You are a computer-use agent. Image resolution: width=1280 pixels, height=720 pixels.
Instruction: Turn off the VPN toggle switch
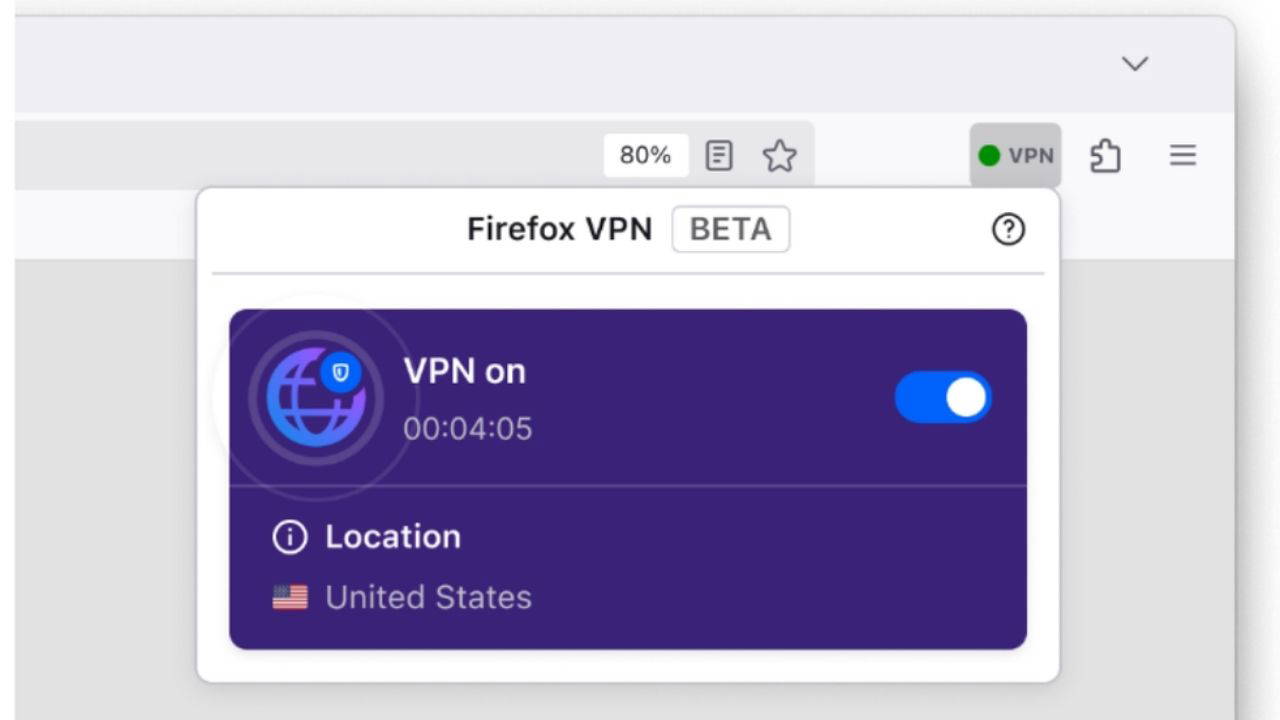click(x=942, y=397)
